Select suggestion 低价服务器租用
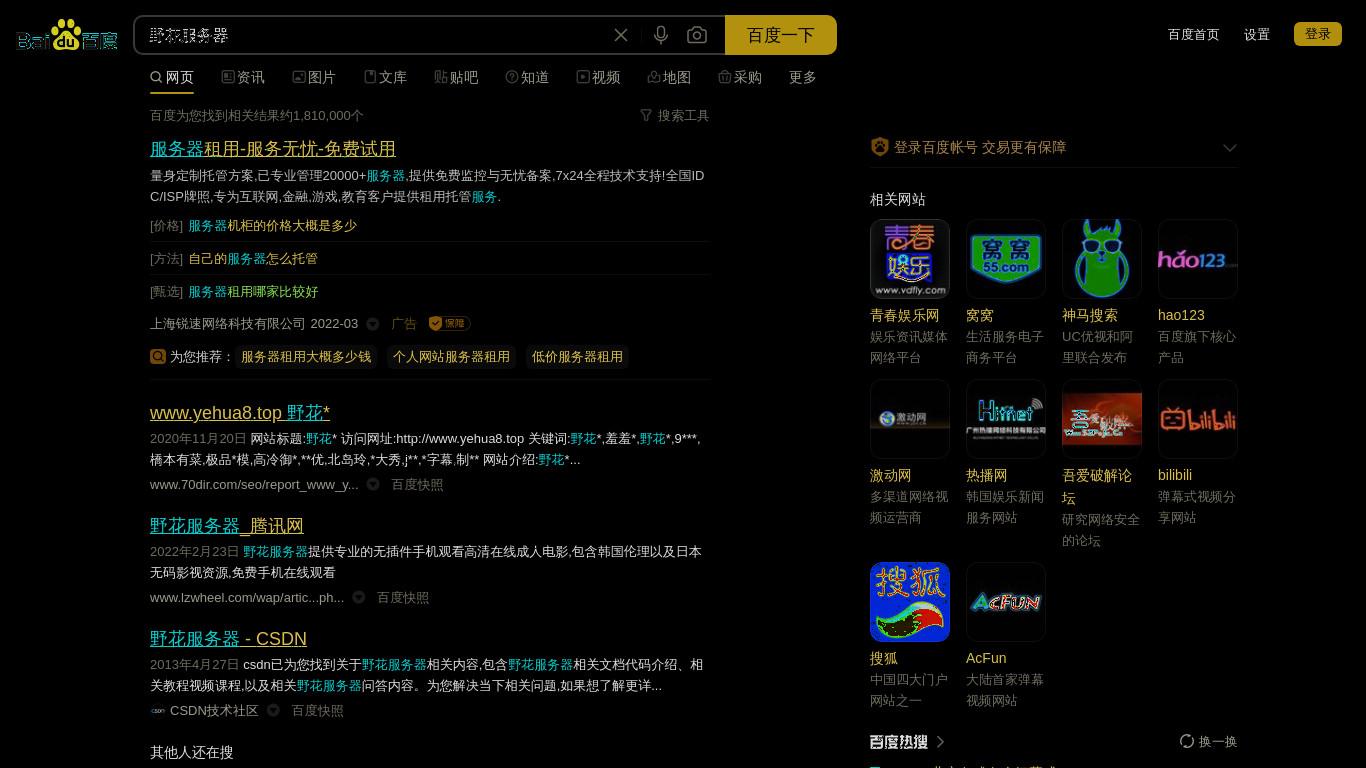 tap(577, 357)
